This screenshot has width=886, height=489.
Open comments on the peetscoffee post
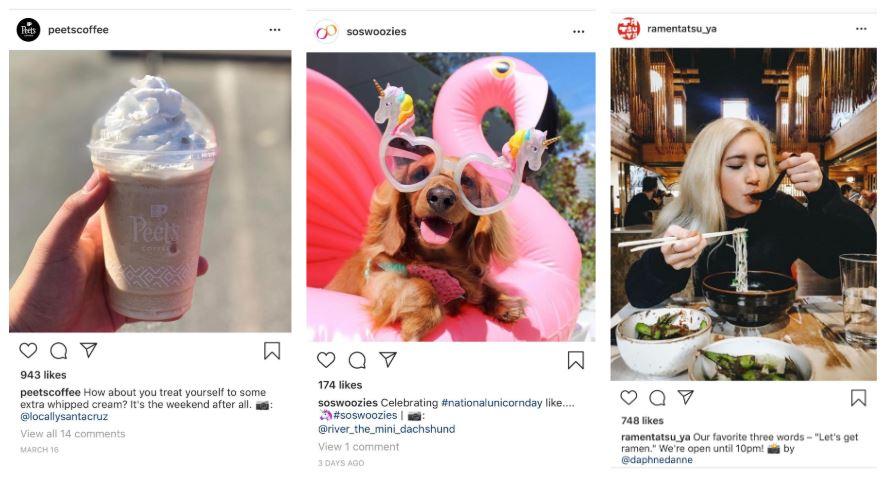[x=59, y=351]
